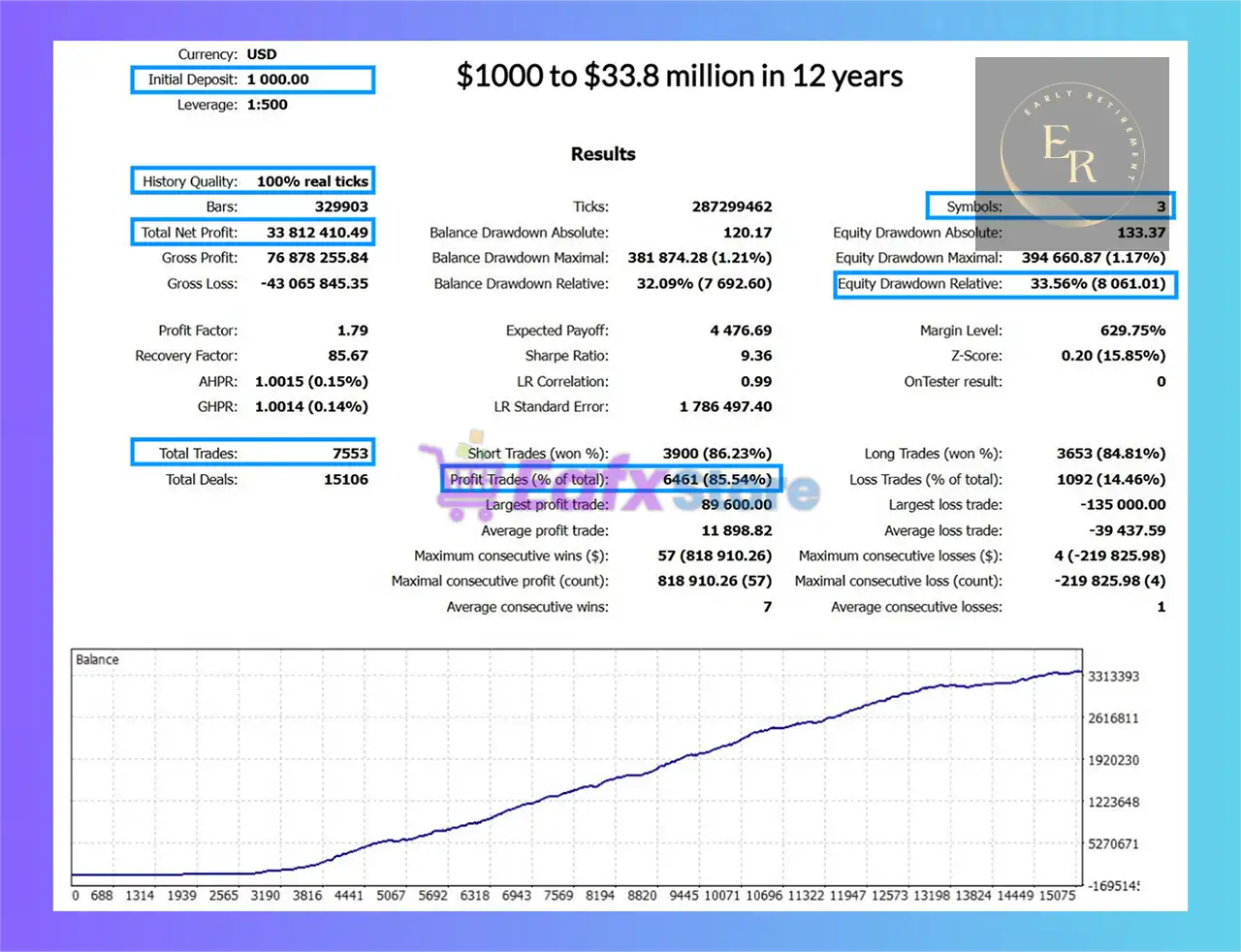Click the highlighted Total Trades 7553 row
1241x952 pixels.
pyautogui.click(x=252, y=453)
